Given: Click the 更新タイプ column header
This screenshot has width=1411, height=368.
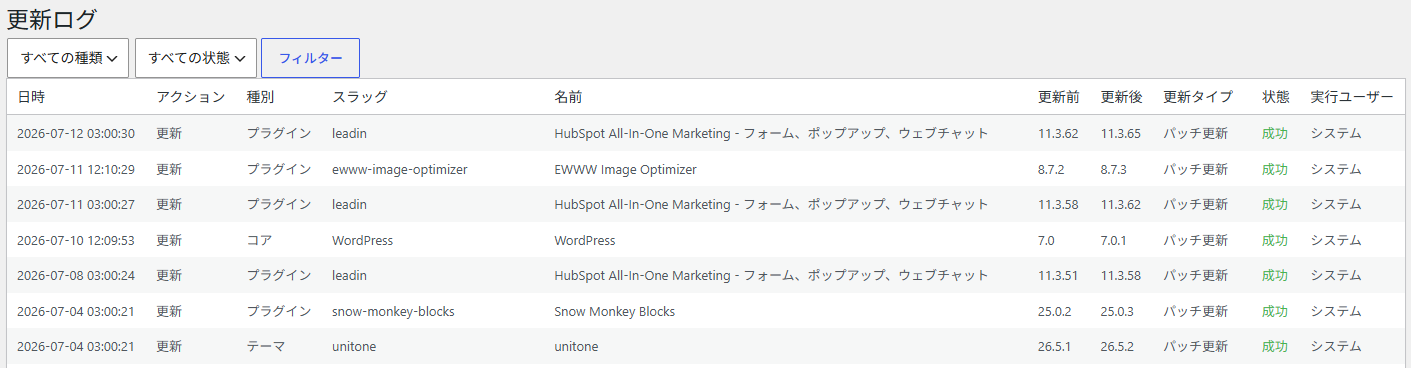Looking at the screenshot, I should [x=1198, y=97].
